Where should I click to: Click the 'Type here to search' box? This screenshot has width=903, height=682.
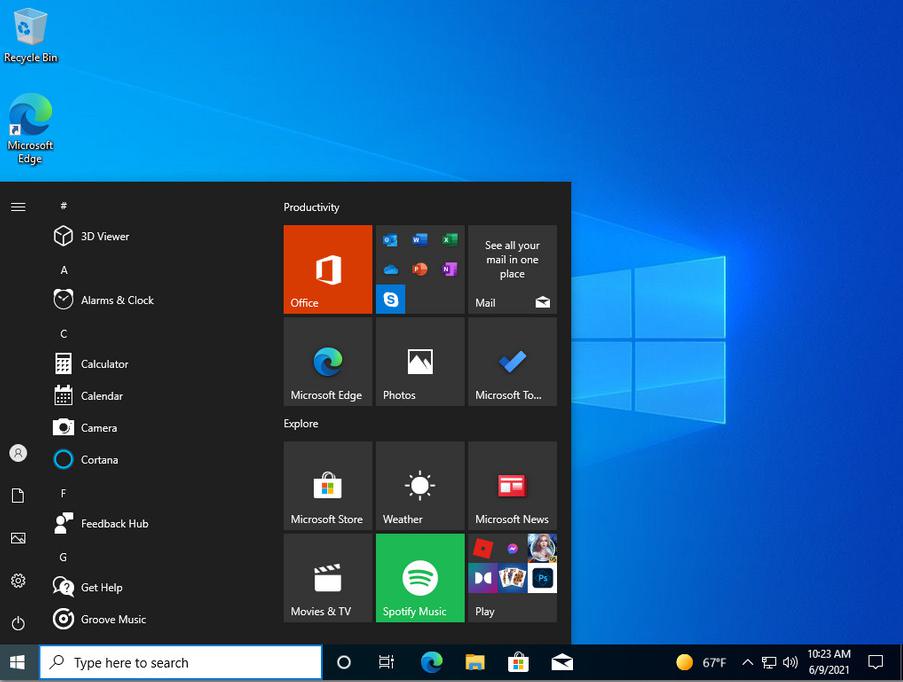180,661
